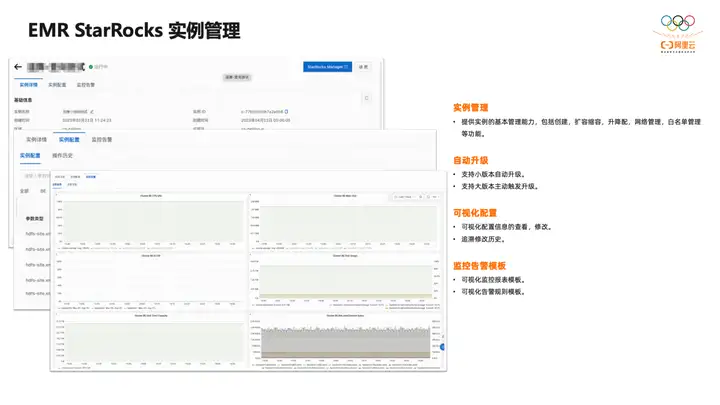Select the 全部 filter option
The width and height of the screenshot is (720, 405).
[x=24, y=191]
